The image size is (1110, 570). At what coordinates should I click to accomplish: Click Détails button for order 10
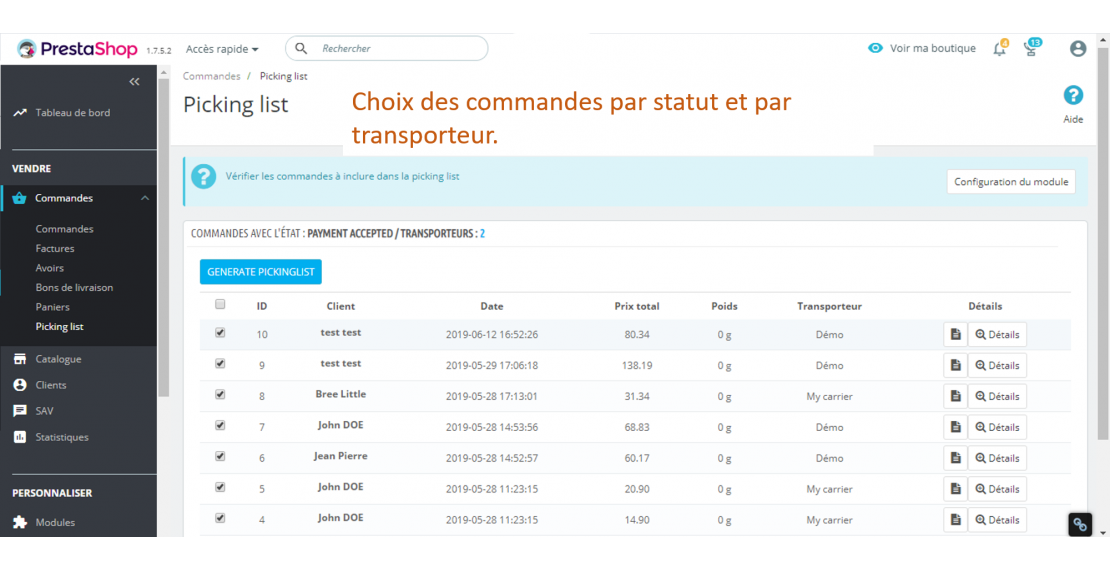(997, 334)
